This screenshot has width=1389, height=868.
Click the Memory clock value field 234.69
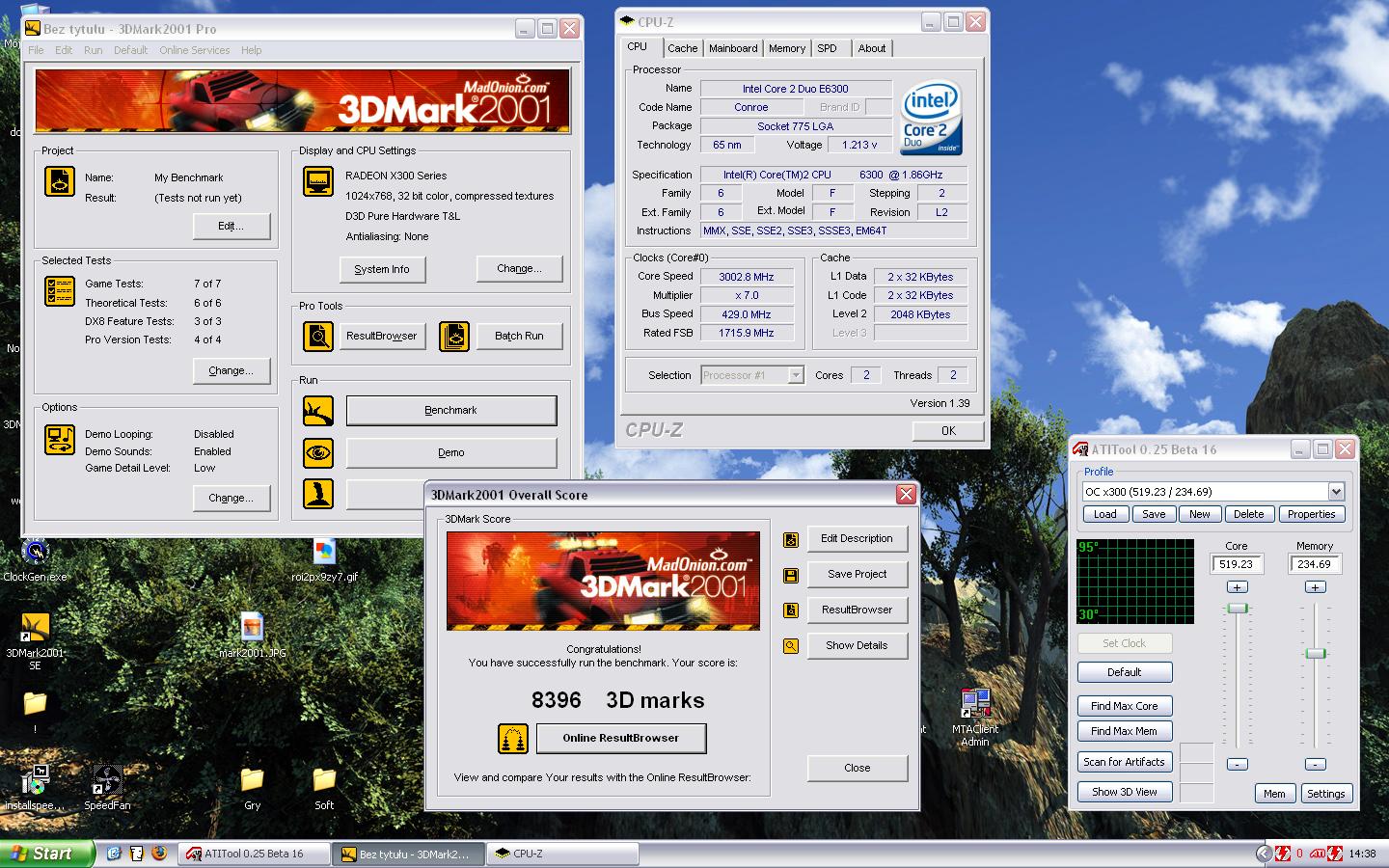[1315, 564]
